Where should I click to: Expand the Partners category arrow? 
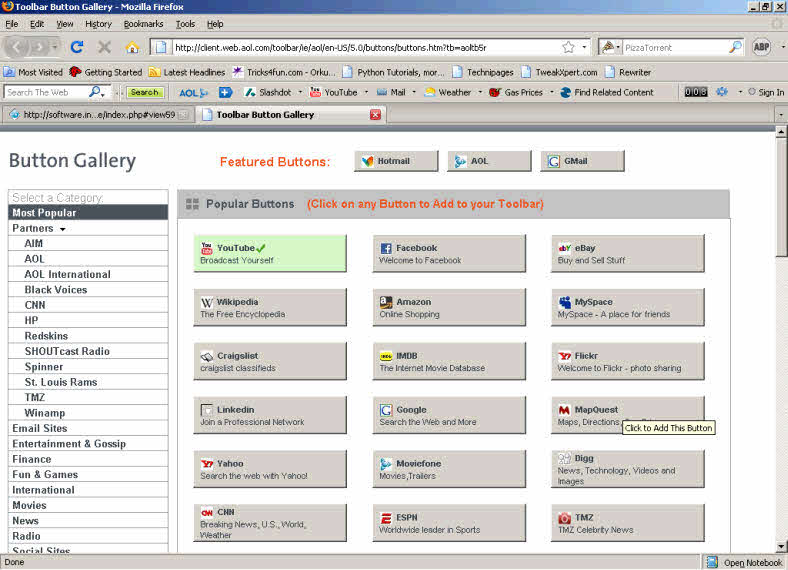(x=63, y=229)
